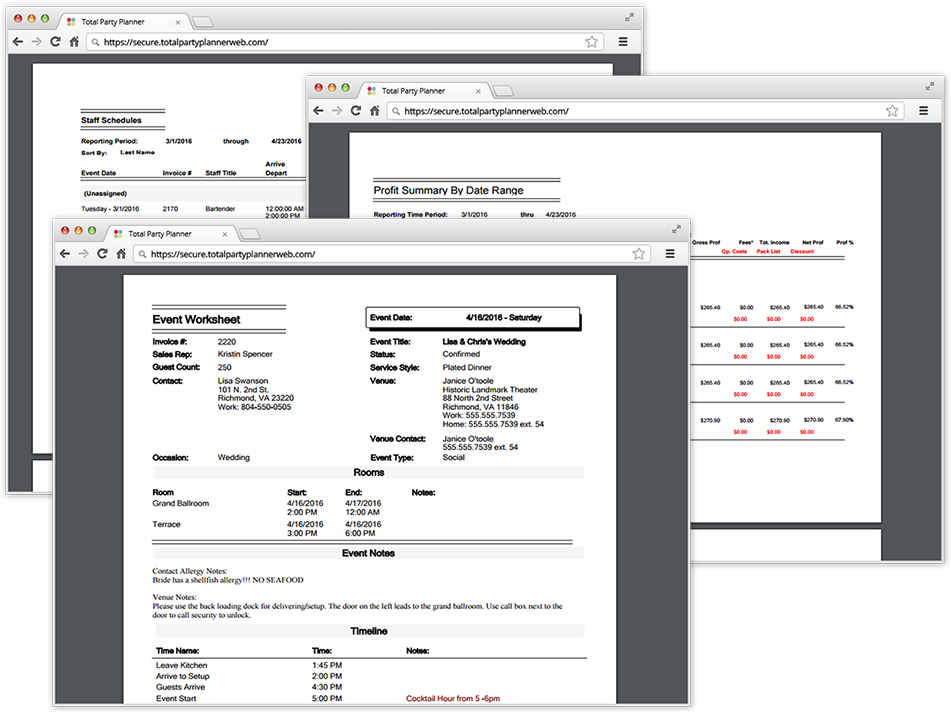Go back in the Event Worksheet browser window
Image resolution: width=951 pixels, height=726 pixels.
coord(65,254)
